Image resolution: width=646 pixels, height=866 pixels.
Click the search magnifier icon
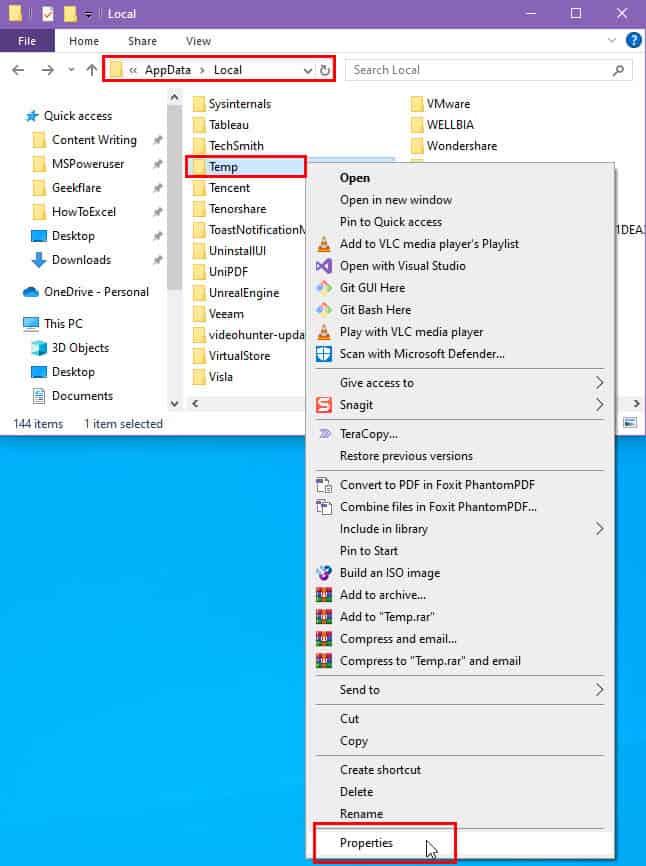click(618, 70)
